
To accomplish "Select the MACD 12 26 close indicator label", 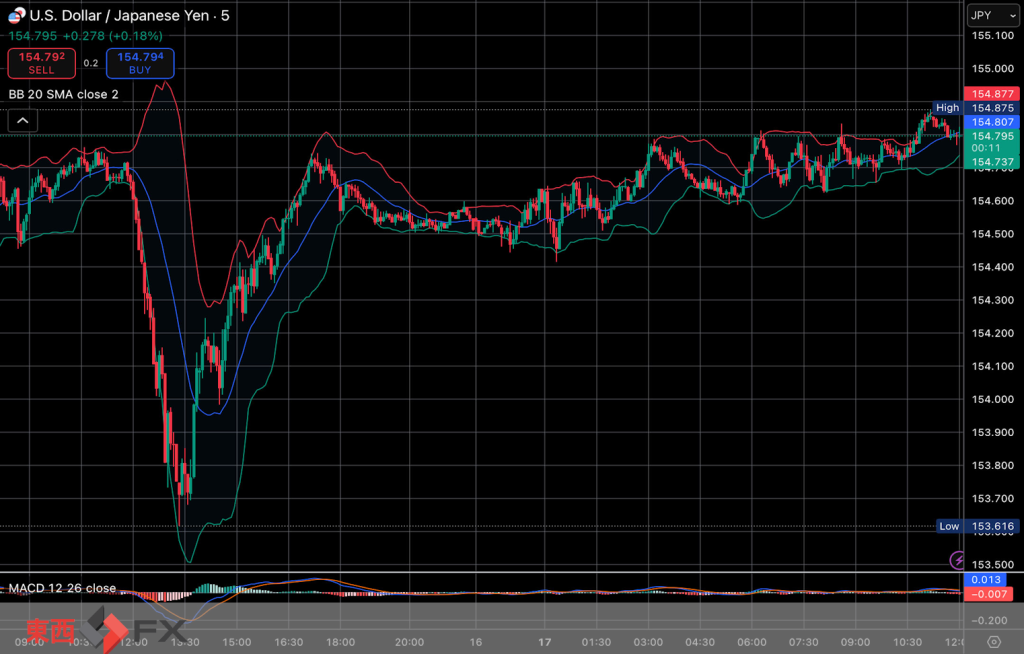I will pyautogui.click(x=63, y=588).
